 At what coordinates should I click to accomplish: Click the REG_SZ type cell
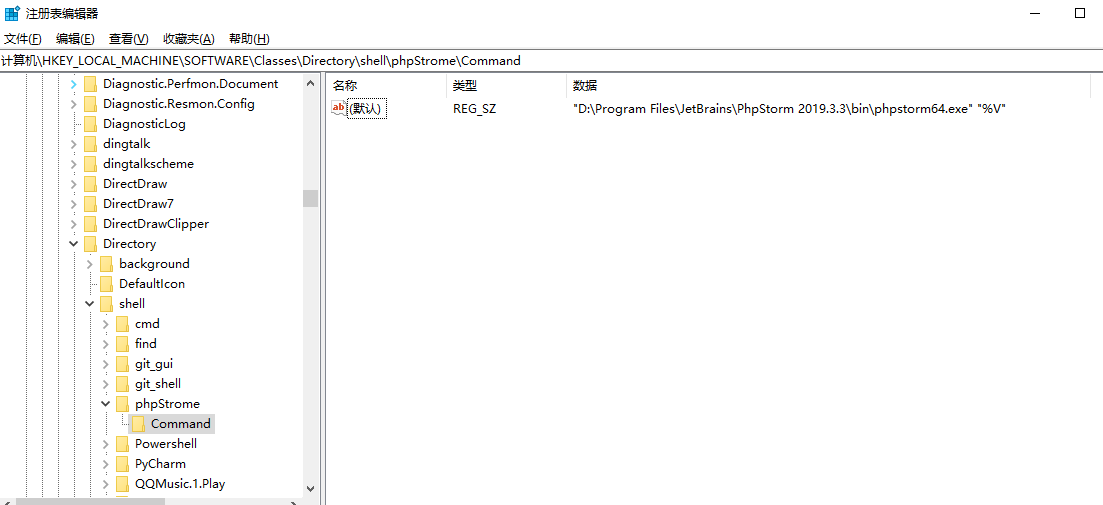(x=474, y=109)
